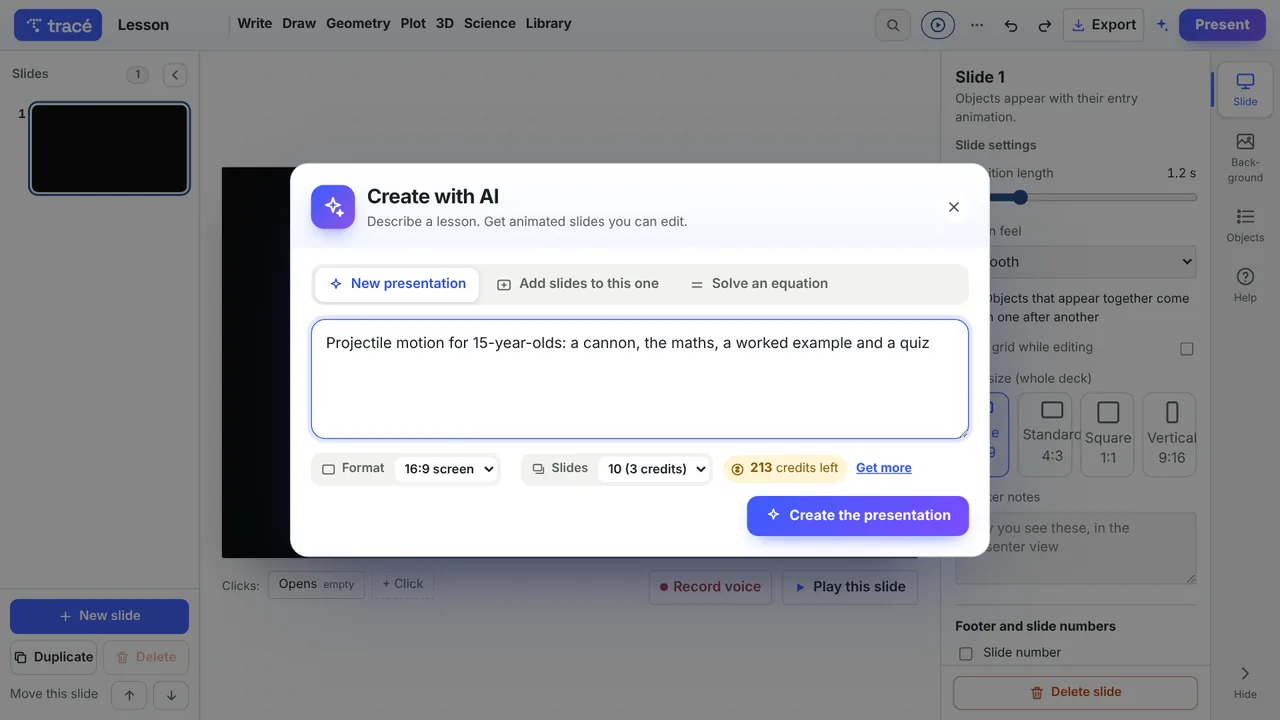Undo the last action
The height and width of the screenshot is (720, 1280).
1011,25
